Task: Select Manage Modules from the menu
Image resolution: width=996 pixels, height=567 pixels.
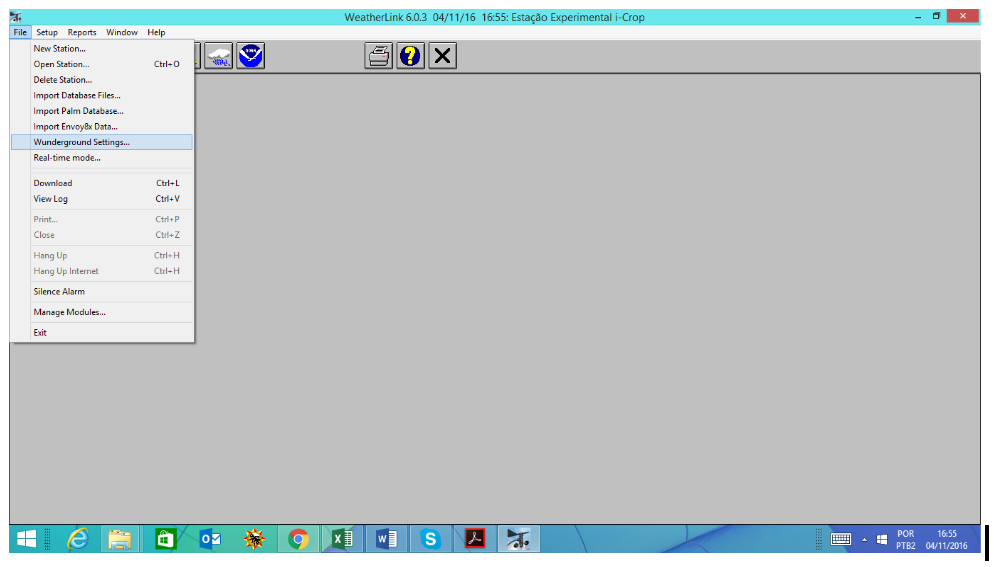Action: 69,312
